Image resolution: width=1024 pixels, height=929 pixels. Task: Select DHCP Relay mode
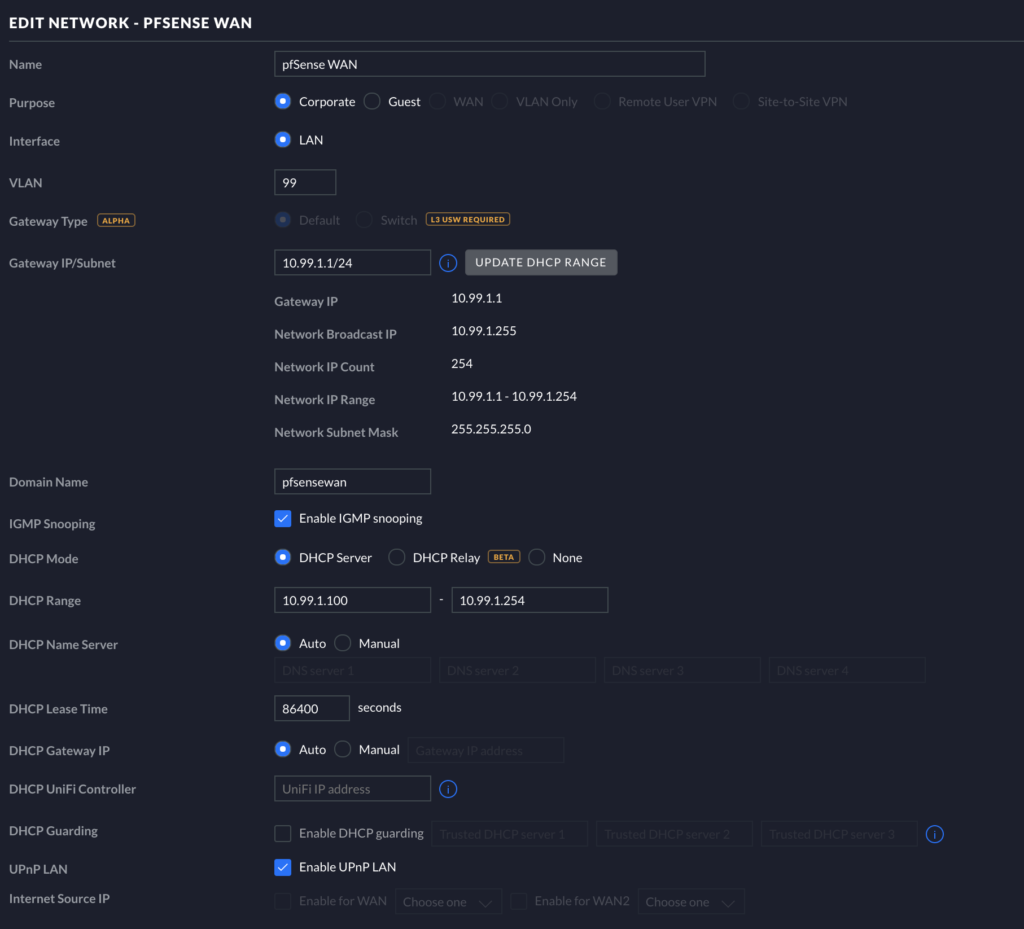coord(397,557)
